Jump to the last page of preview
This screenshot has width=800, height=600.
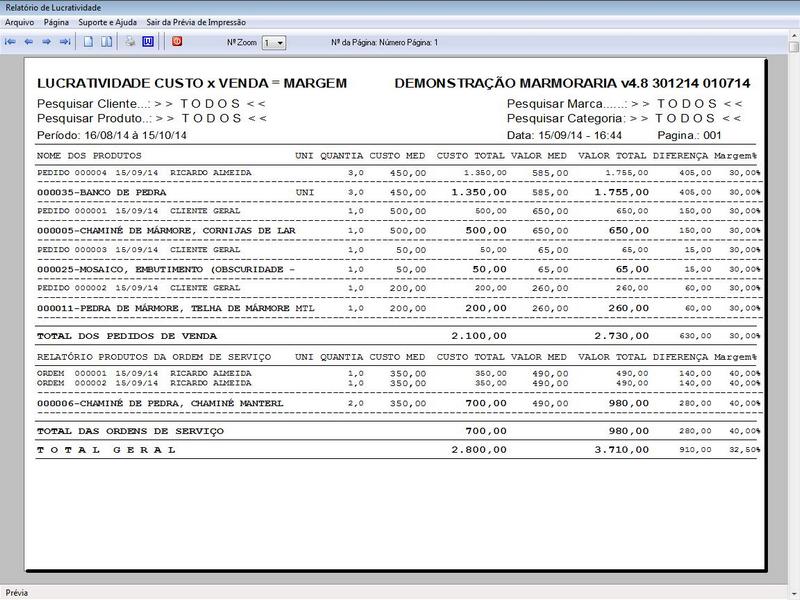tap(64, 42)
